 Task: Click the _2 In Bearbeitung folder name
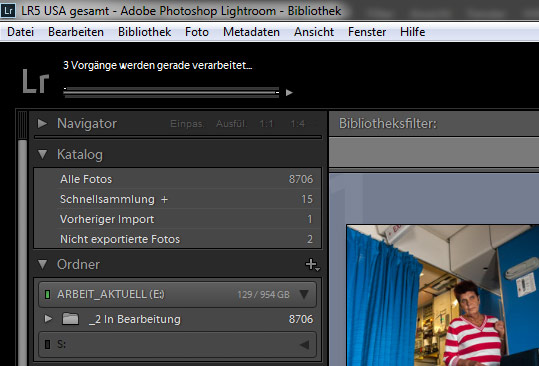click(134, 319)
